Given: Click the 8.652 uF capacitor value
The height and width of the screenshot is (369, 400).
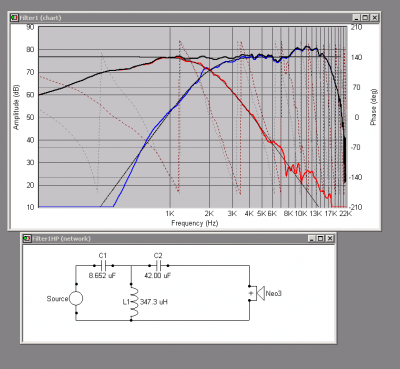Looking at the screenshot, I should [102, 276].
